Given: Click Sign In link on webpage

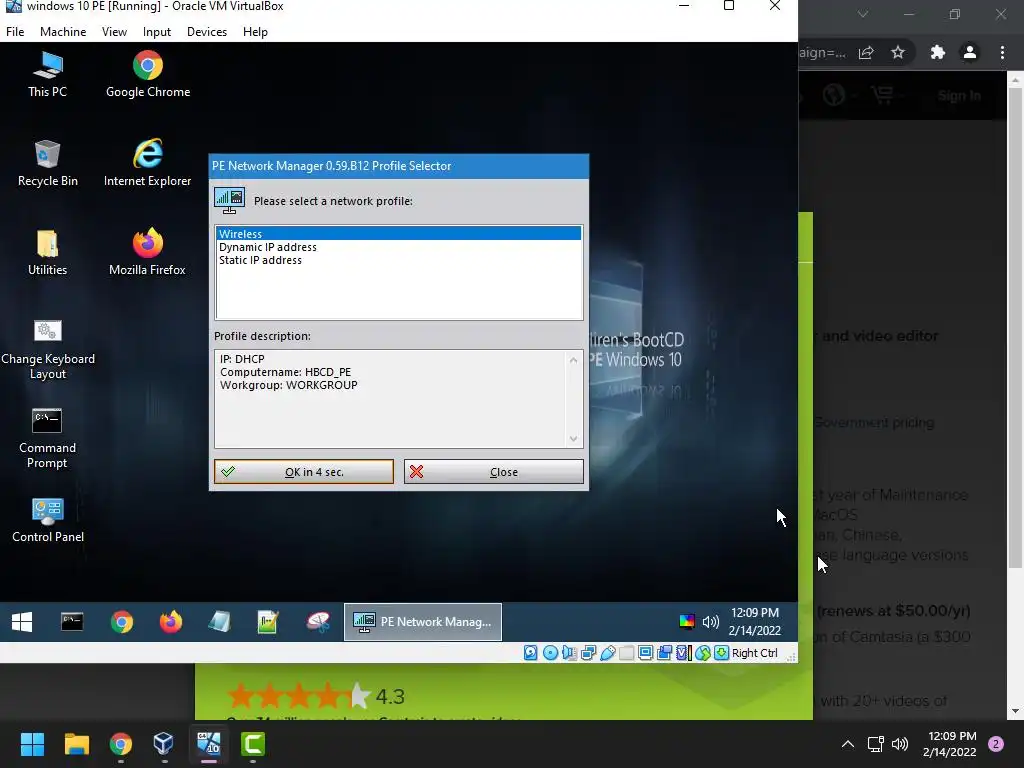Looking at the screenshot, I should click(x=959, y=96).
